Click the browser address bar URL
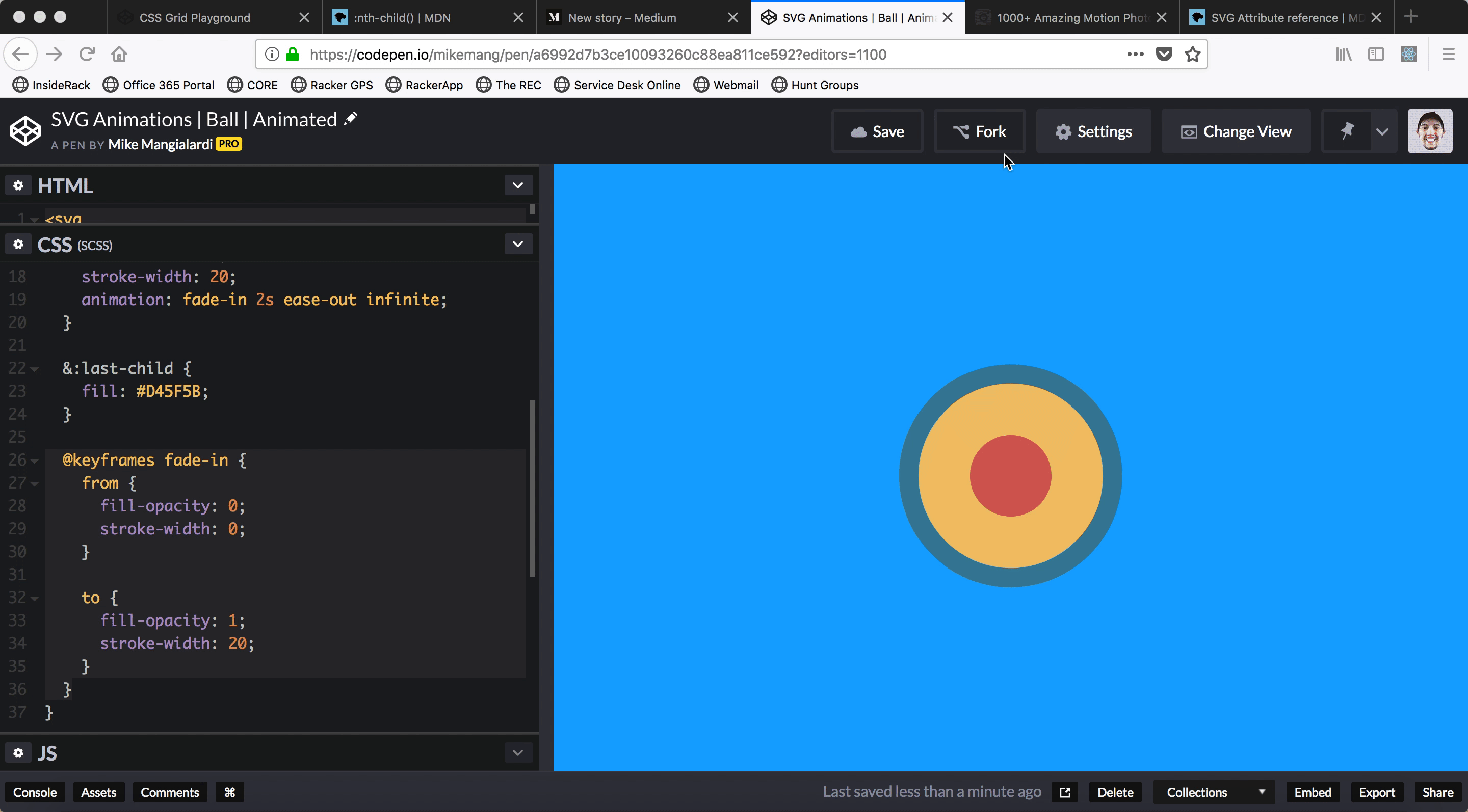The height and width of the screenshot is (812, 1468). click(x=598, y=54)
